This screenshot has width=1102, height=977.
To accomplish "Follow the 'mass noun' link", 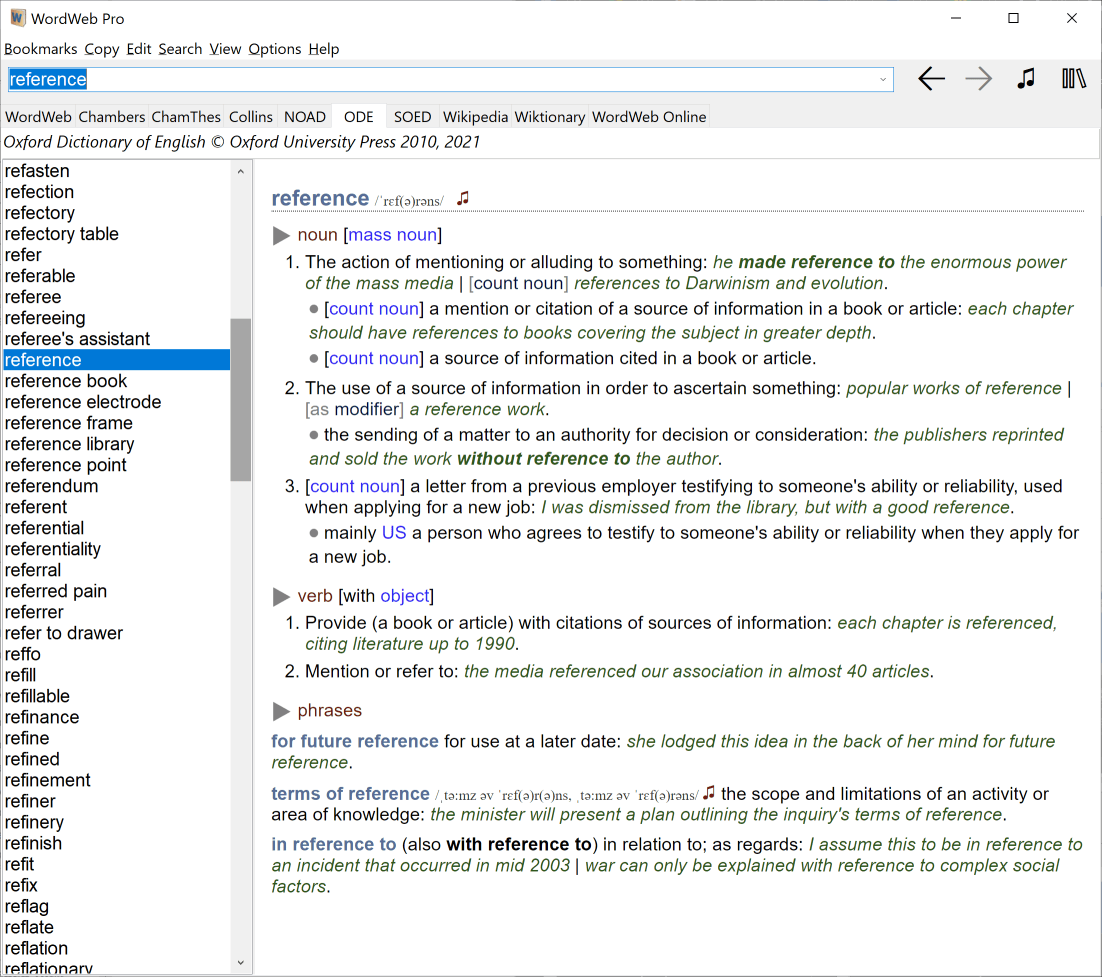I will pos(392,235).
